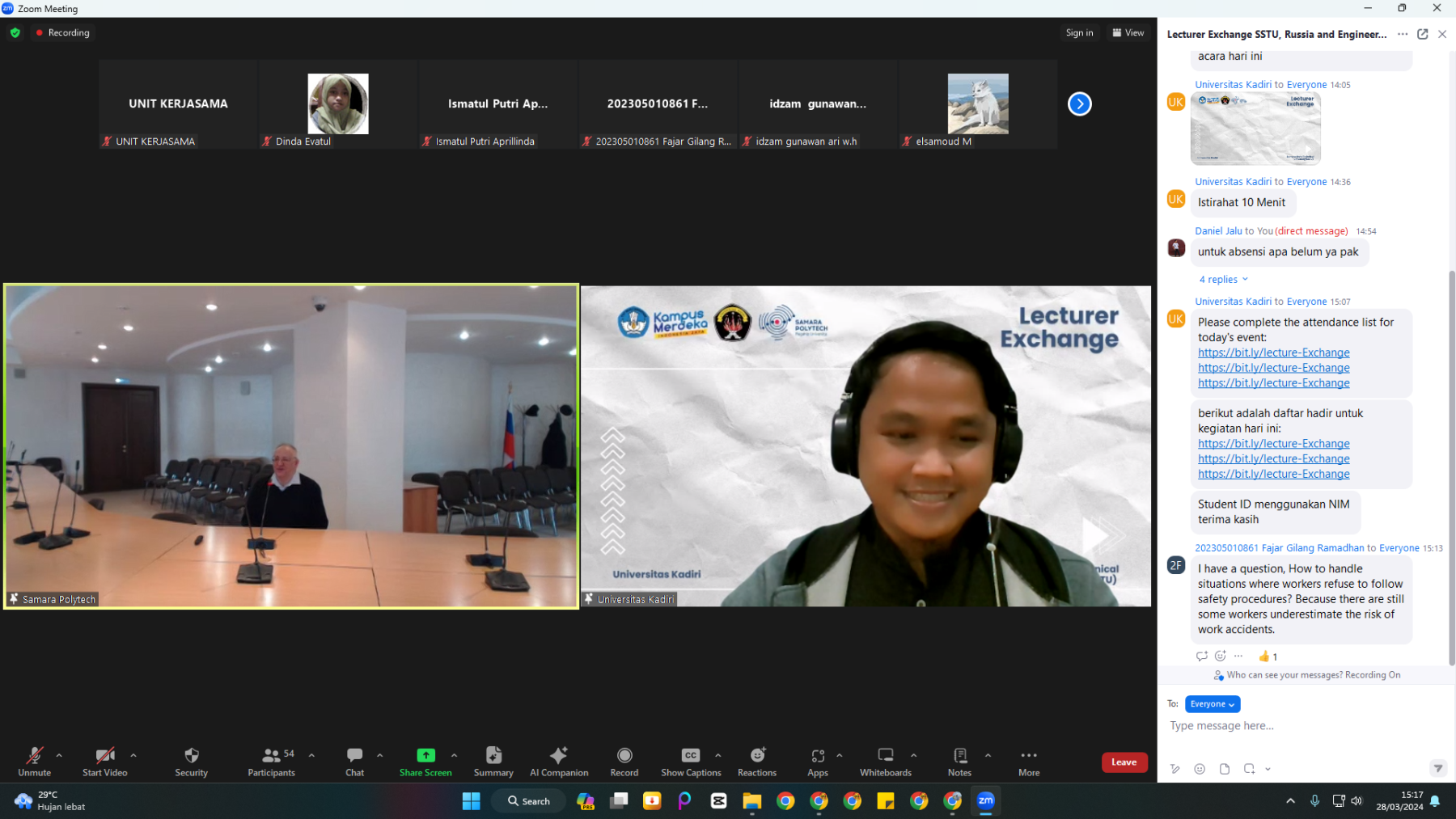Expand the arrow next to Chat
Image resolution: width=1456 pixels, height=819 pixels.
coord(380,755)
